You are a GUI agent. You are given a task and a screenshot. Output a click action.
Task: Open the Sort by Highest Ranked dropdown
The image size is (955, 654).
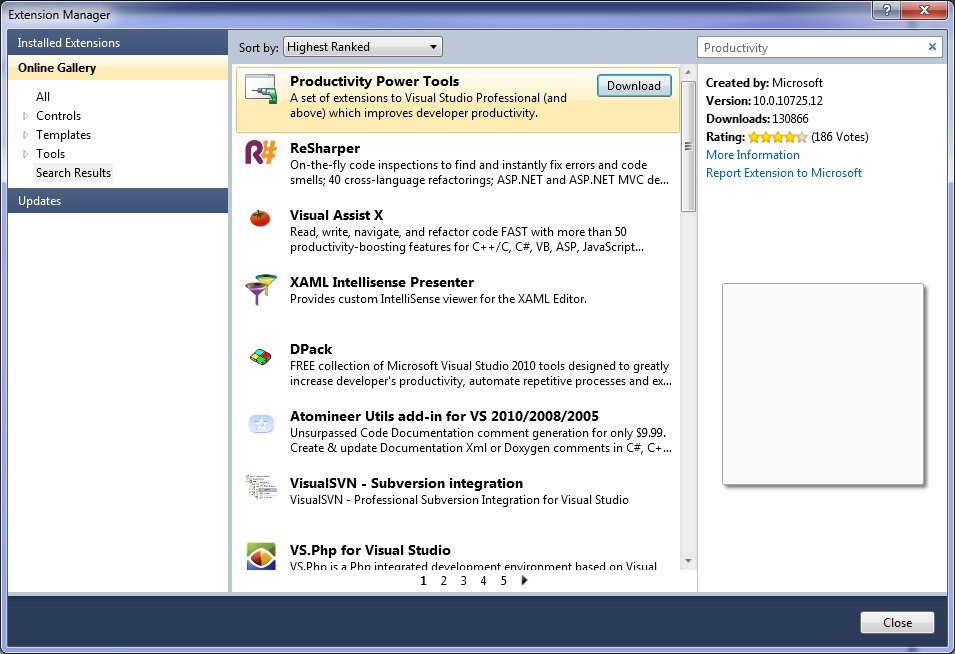click(363, 47)
